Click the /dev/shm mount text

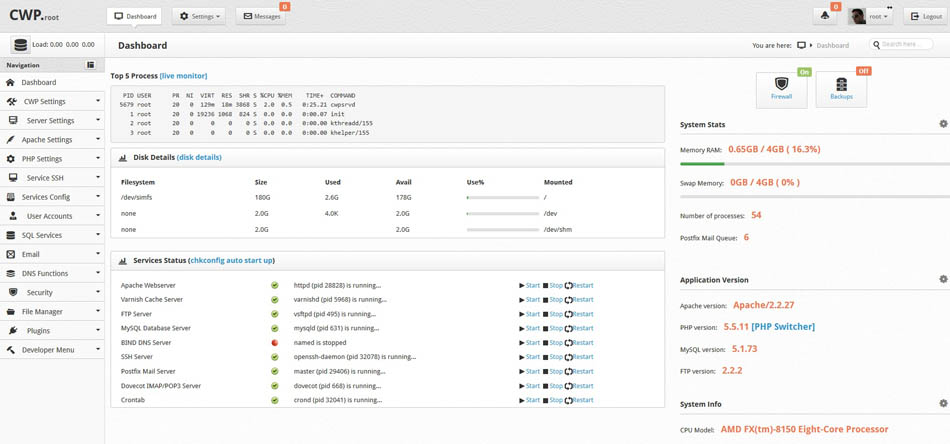tap(558, 230)
